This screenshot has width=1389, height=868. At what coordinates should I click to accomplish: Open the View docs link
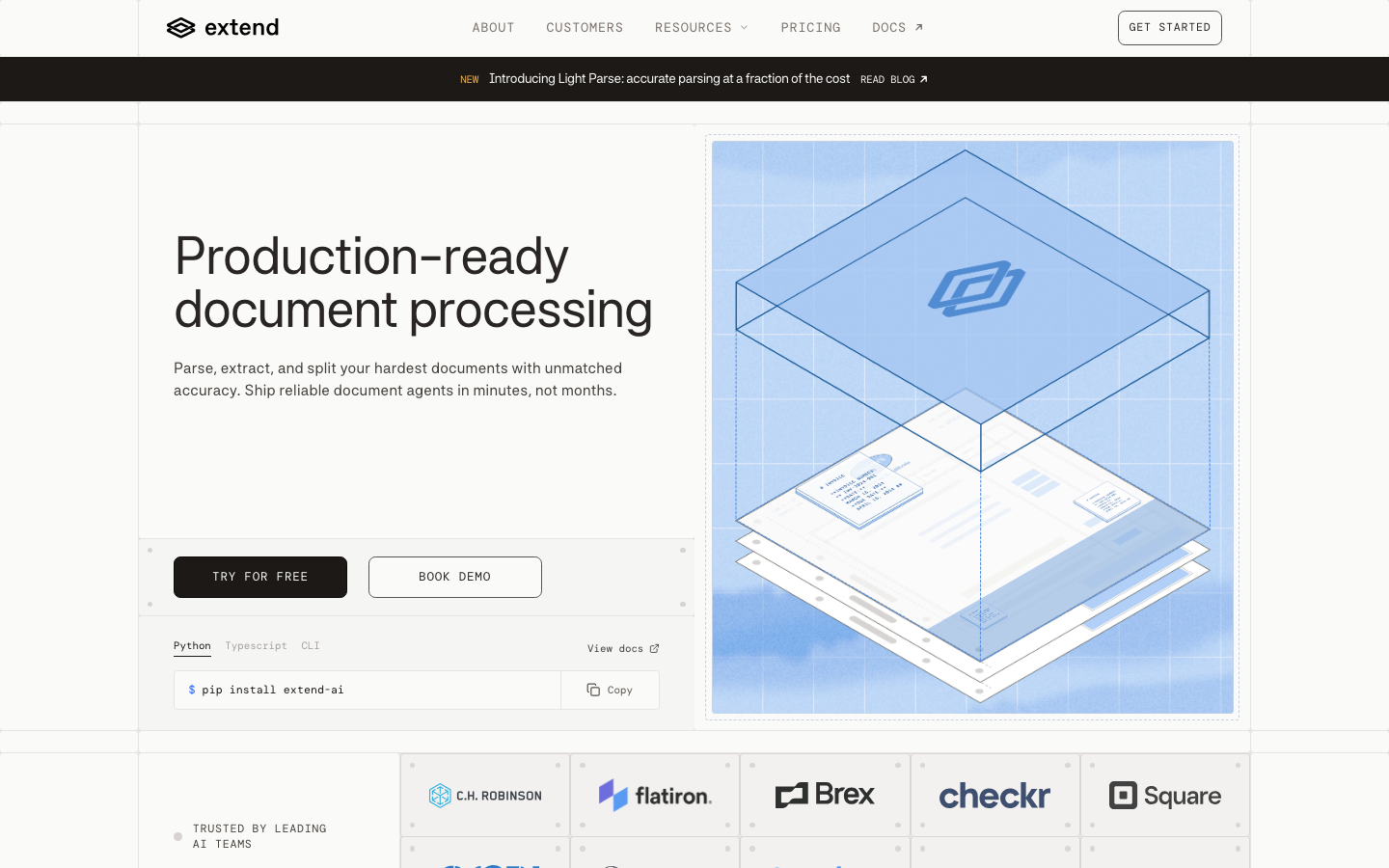point(623,648)
